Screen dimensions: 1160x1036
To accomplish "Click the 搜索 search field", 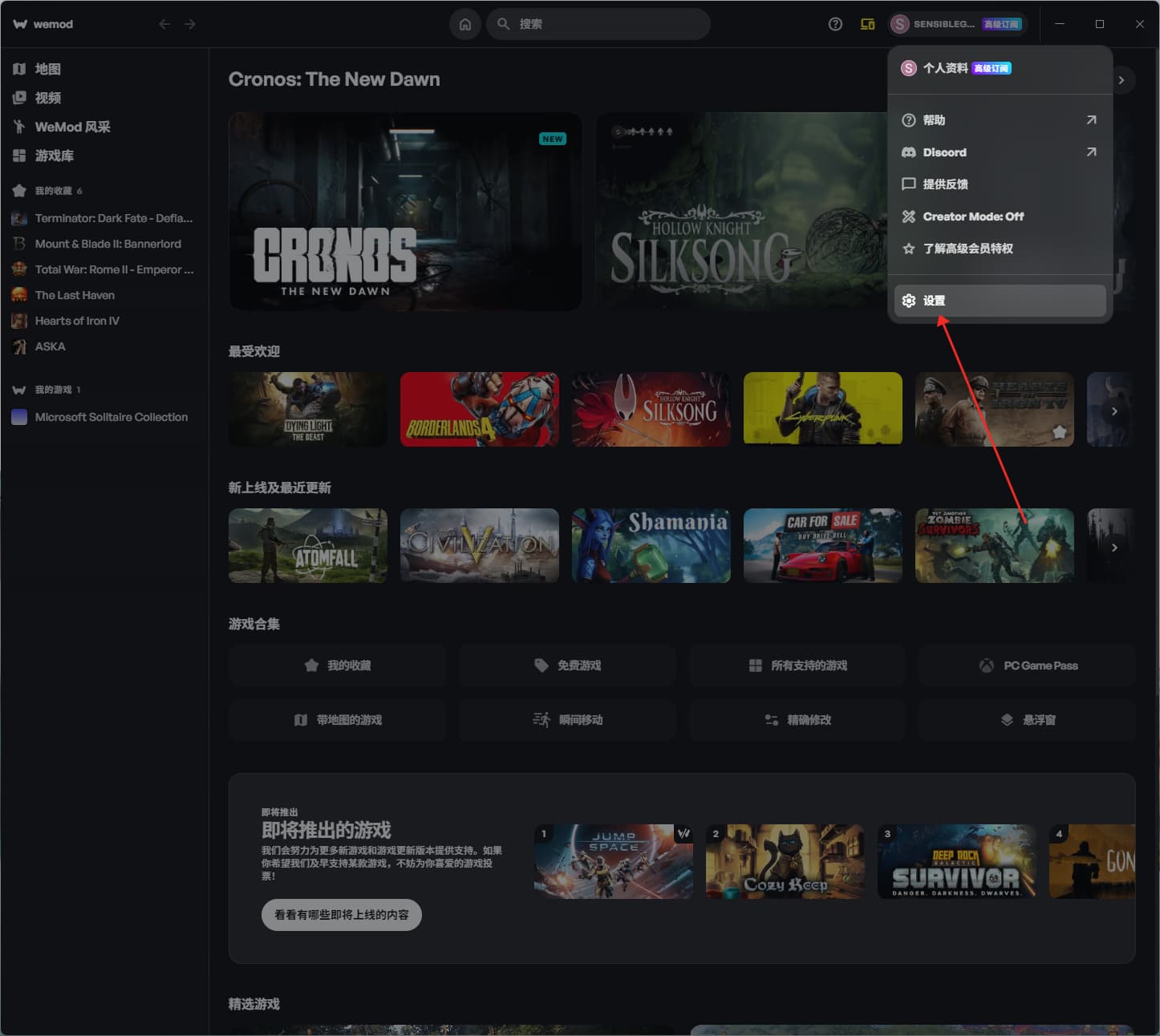I will pos(602,24).
